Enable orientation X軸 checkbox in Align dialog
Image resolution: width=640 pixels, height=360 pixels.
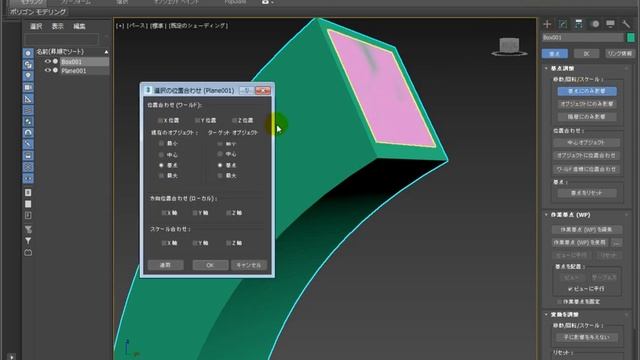point(164,213)
